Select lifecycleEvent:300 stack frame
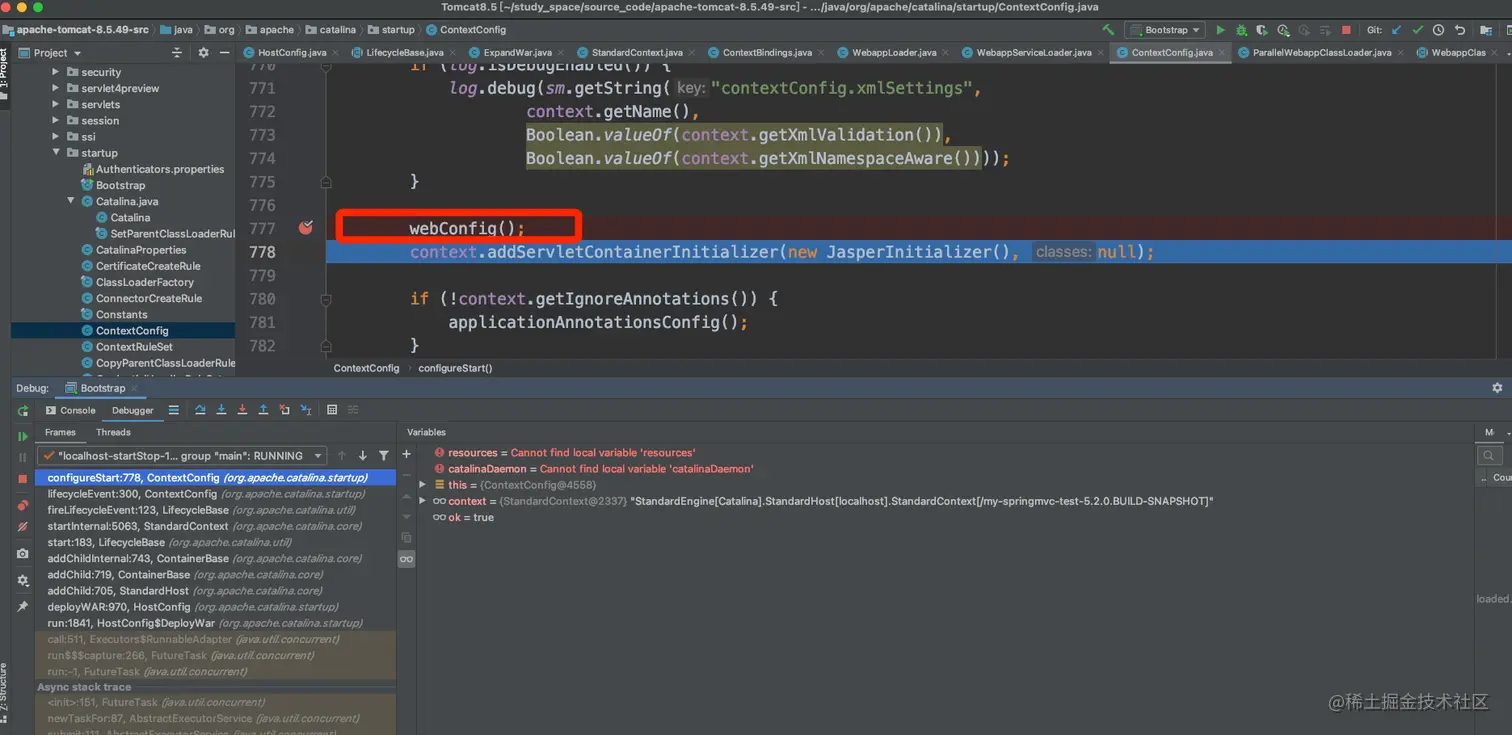Viewport: 1512px width, 735px height. pos(216,494)
